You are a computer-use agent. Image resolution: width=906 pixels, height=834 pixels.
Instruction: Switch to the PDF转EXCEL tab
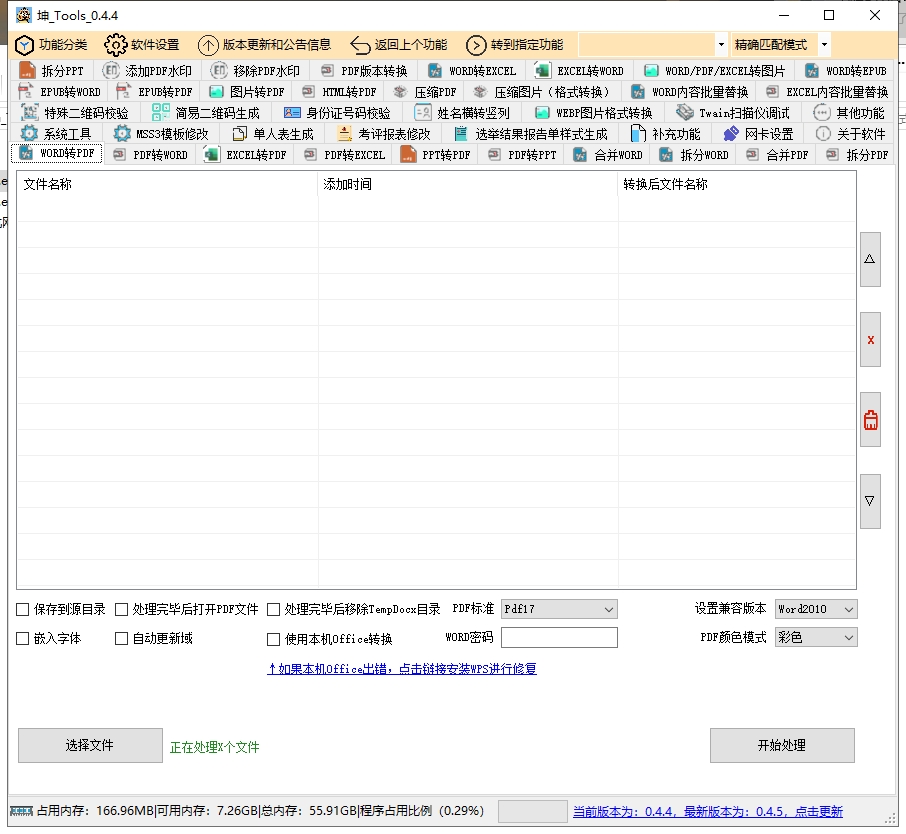(x=345, y=155)
